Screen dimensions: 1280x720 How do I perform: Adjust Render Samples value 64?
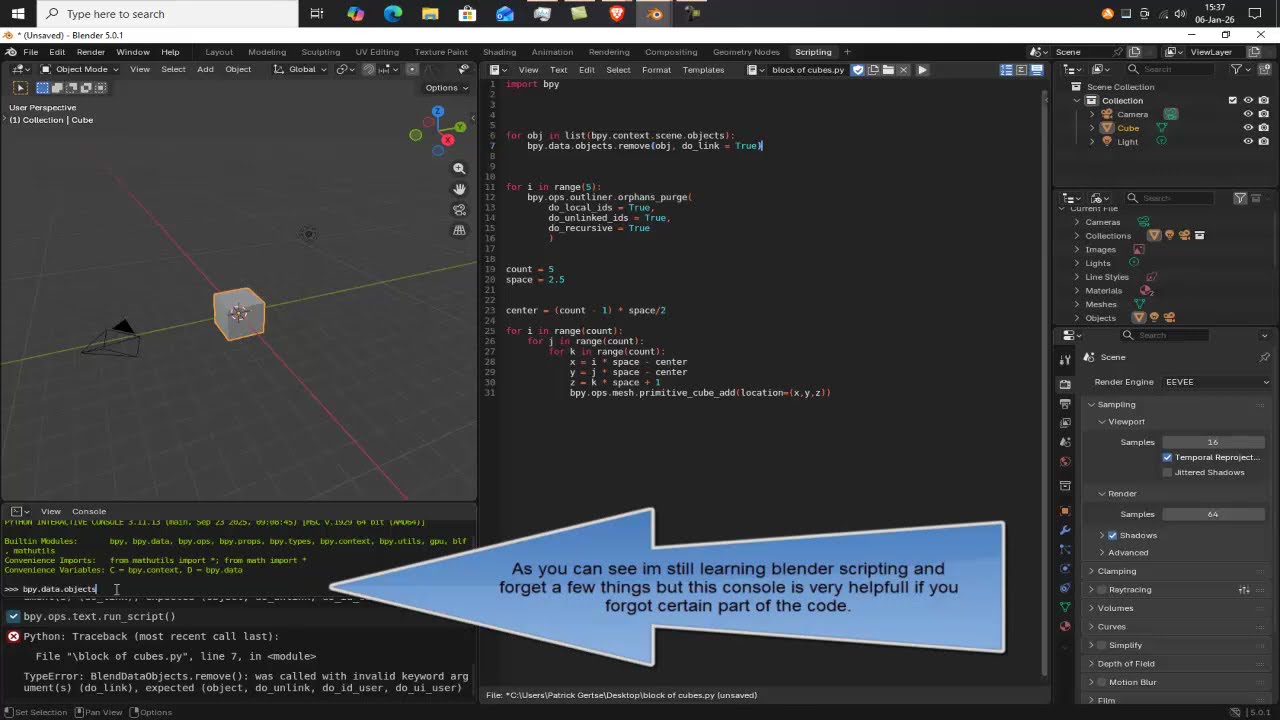point(1213,514)
